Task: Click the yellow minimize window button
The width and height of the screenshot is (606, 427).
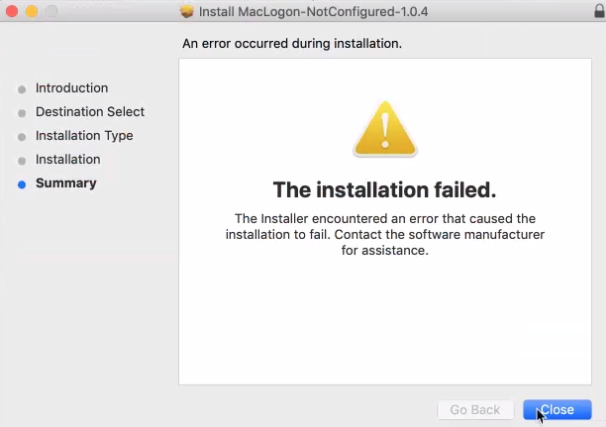Action: click(32, 11)
